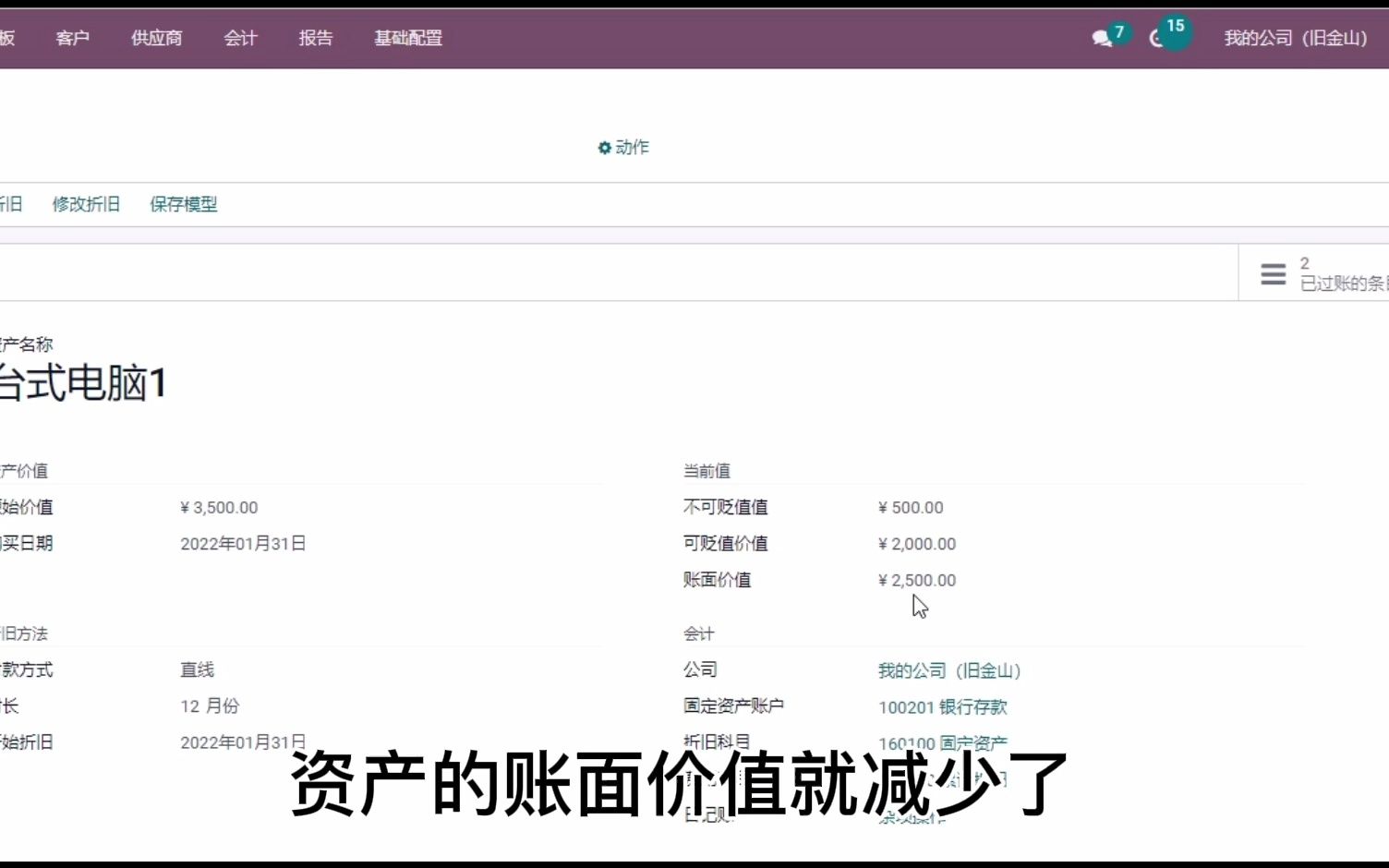The height and width of the screenshot is (868, 1389).
Task: Open the messages chat icon
Action: pyautogui.click(x=1102, y=38)
